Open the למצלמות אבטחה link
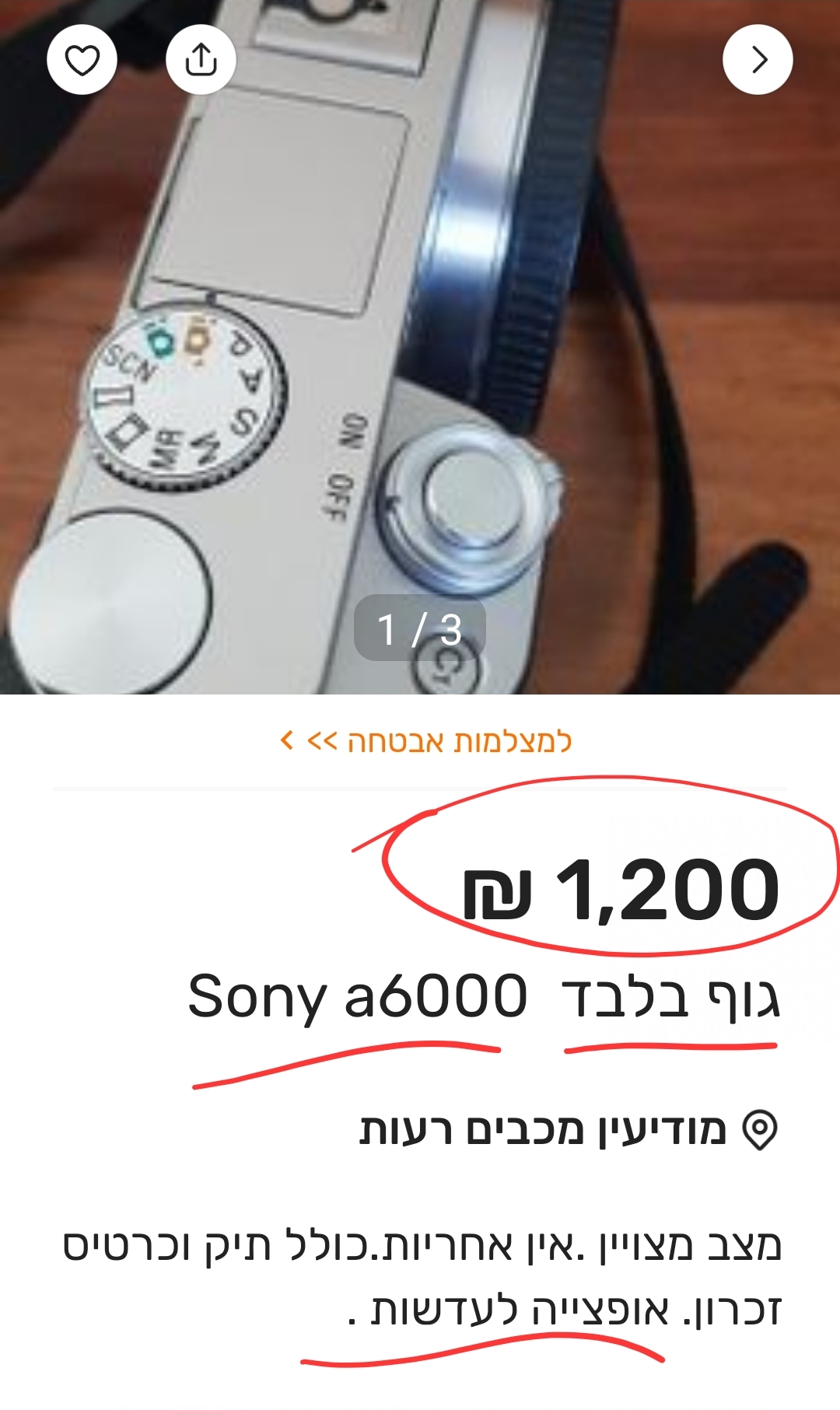This screenshot has height=1410, width=840. point(459,741)
